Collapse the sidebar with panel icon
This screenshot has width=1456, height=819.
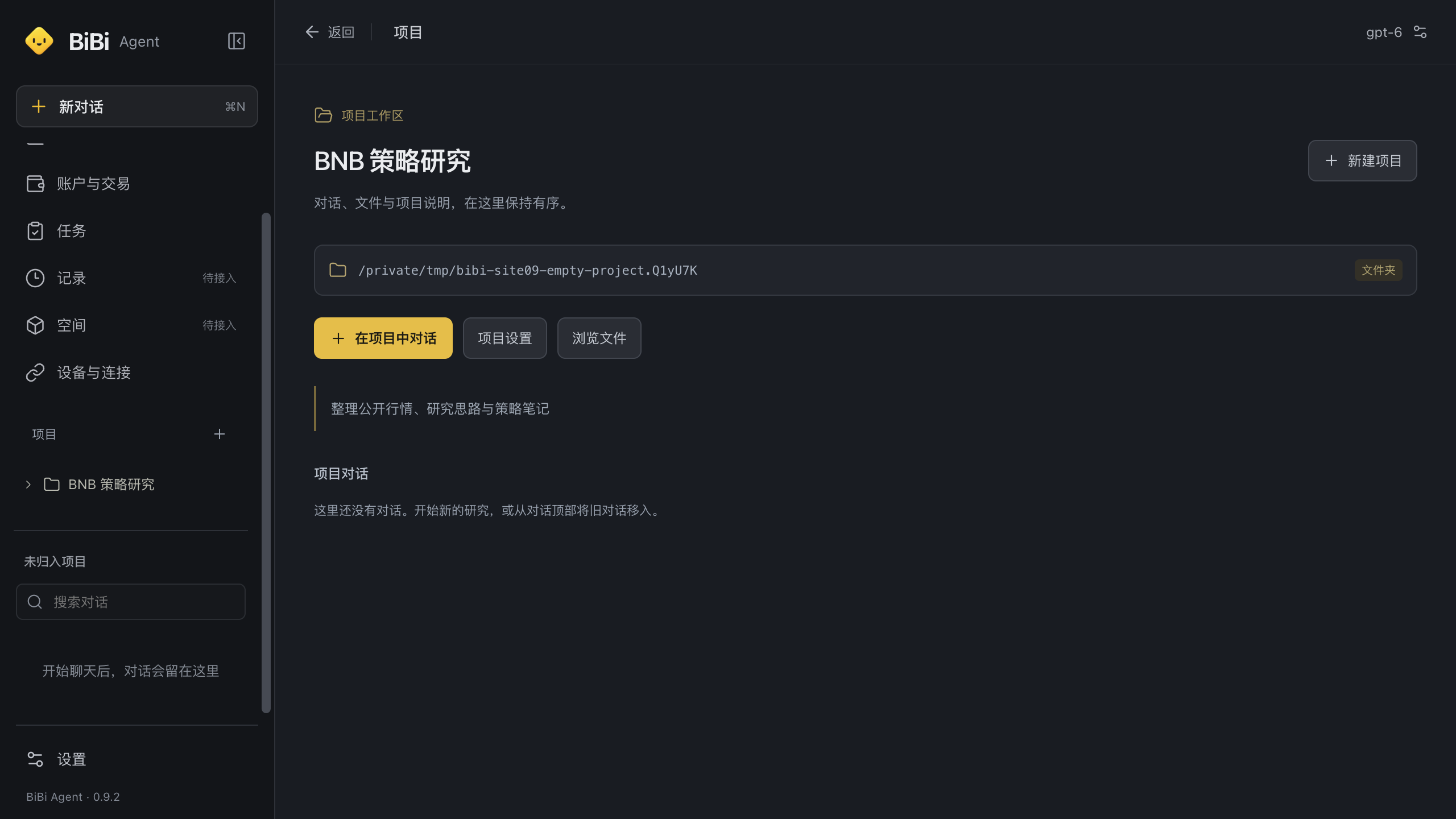[236, 41]
